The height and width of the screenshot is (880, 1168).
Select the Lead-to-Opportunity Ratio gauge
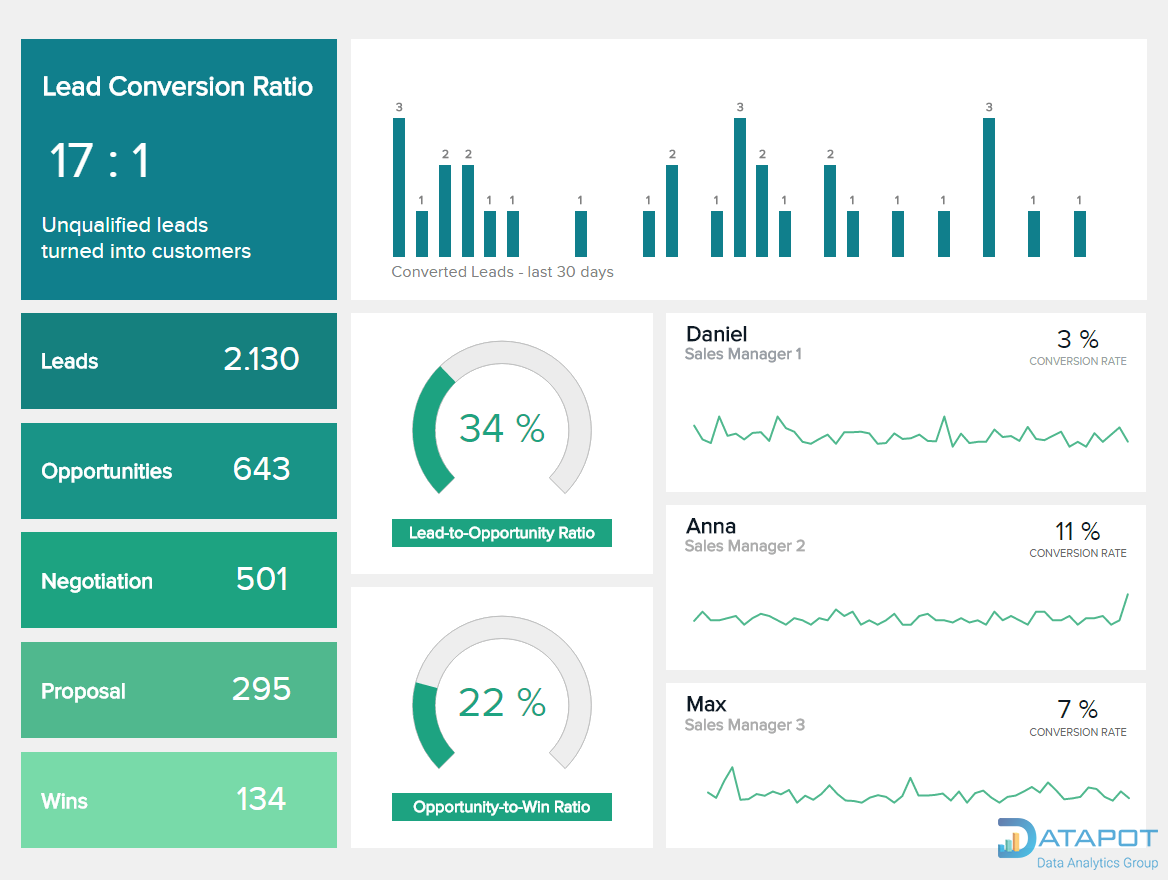[x=501, y=430]
